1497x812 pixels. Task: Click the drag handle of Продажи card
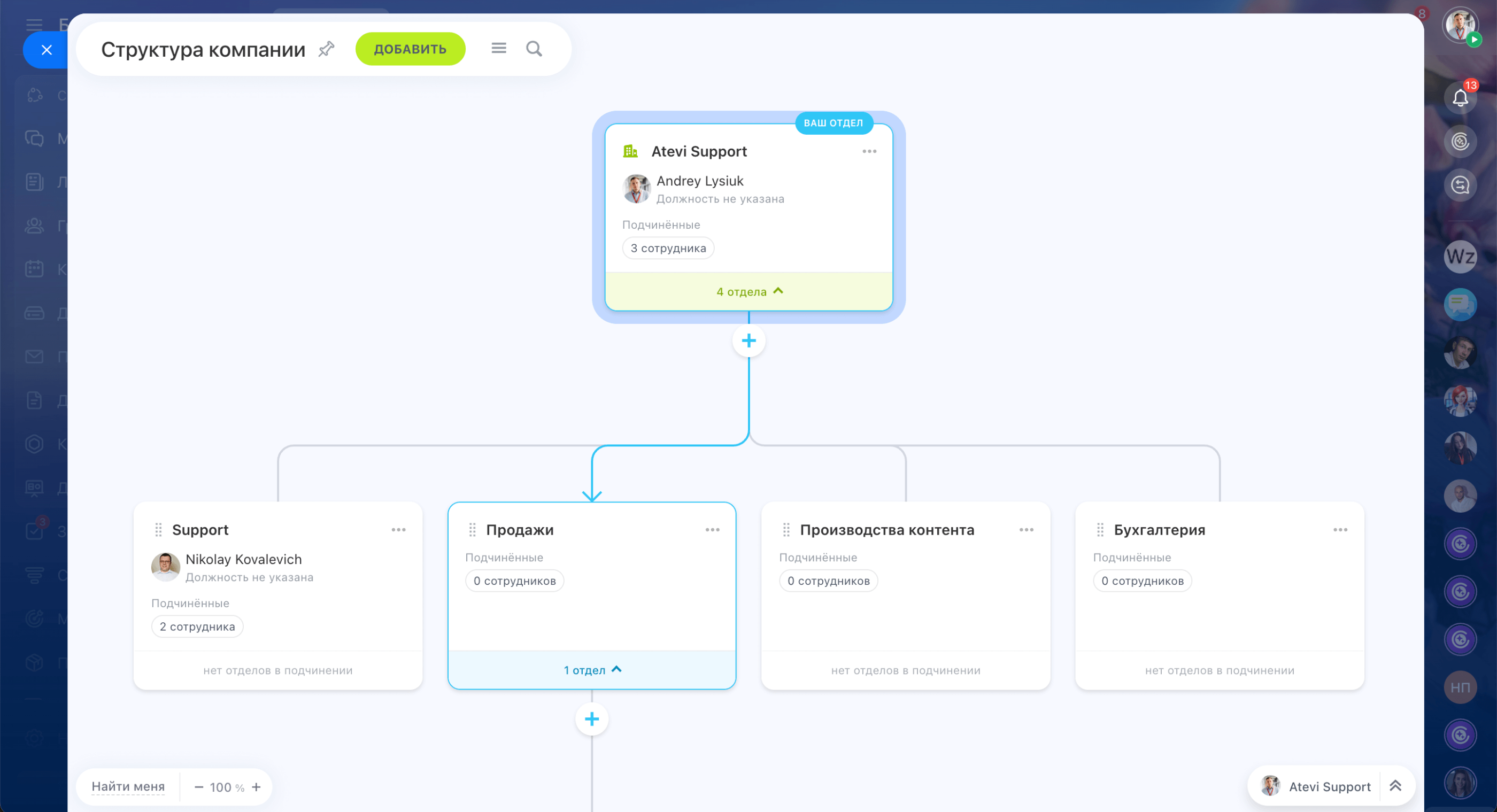point(472,530)
